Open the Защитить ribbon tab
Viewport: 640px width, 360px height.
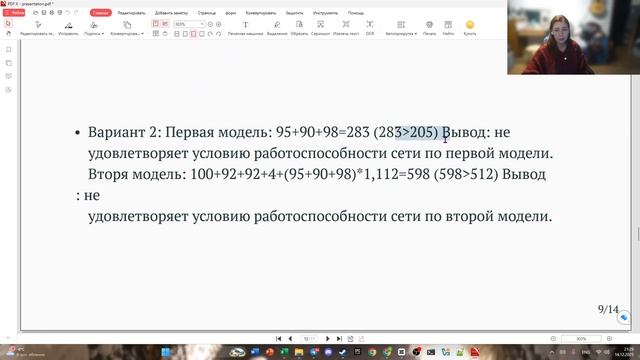pos(294,13)
